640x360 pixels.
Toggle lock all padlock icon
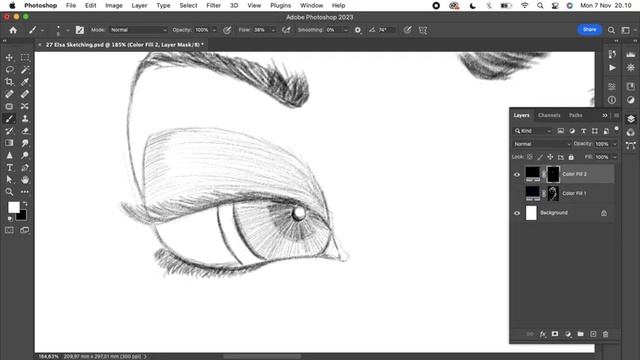coord(571,157)
